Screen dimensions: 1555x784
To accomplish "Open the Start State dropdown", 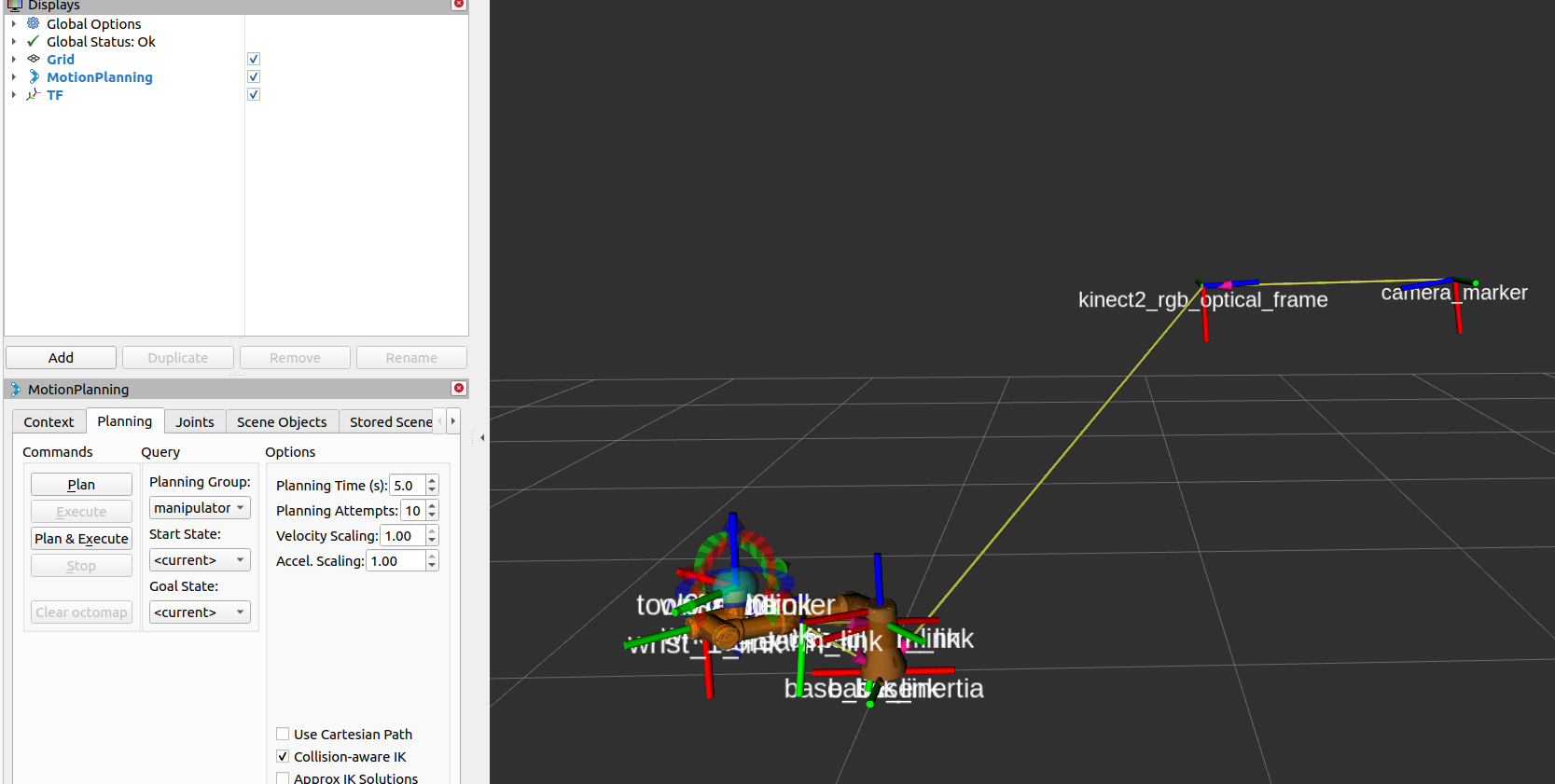I will click(200, 560).
